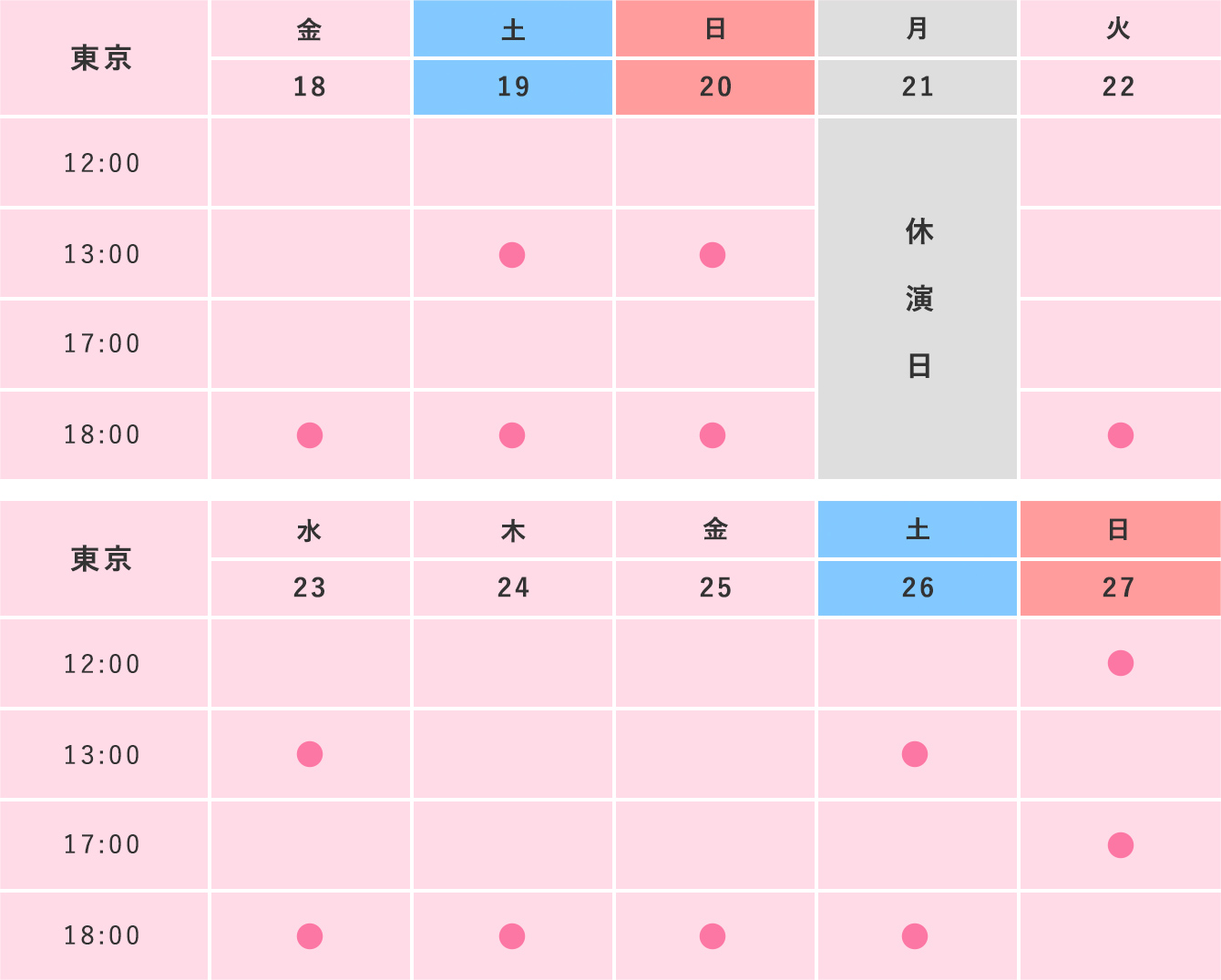Select the 17:00 dot on Sunday 27

tap(1121, 845)
